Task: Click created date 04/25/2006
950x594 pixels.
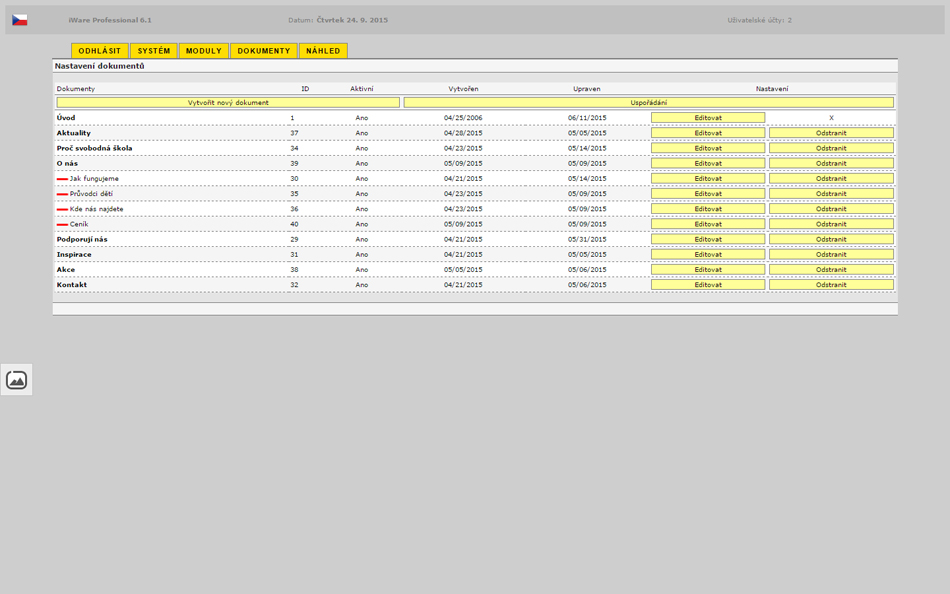Action: pyautogui.click(x=463, y=118)
